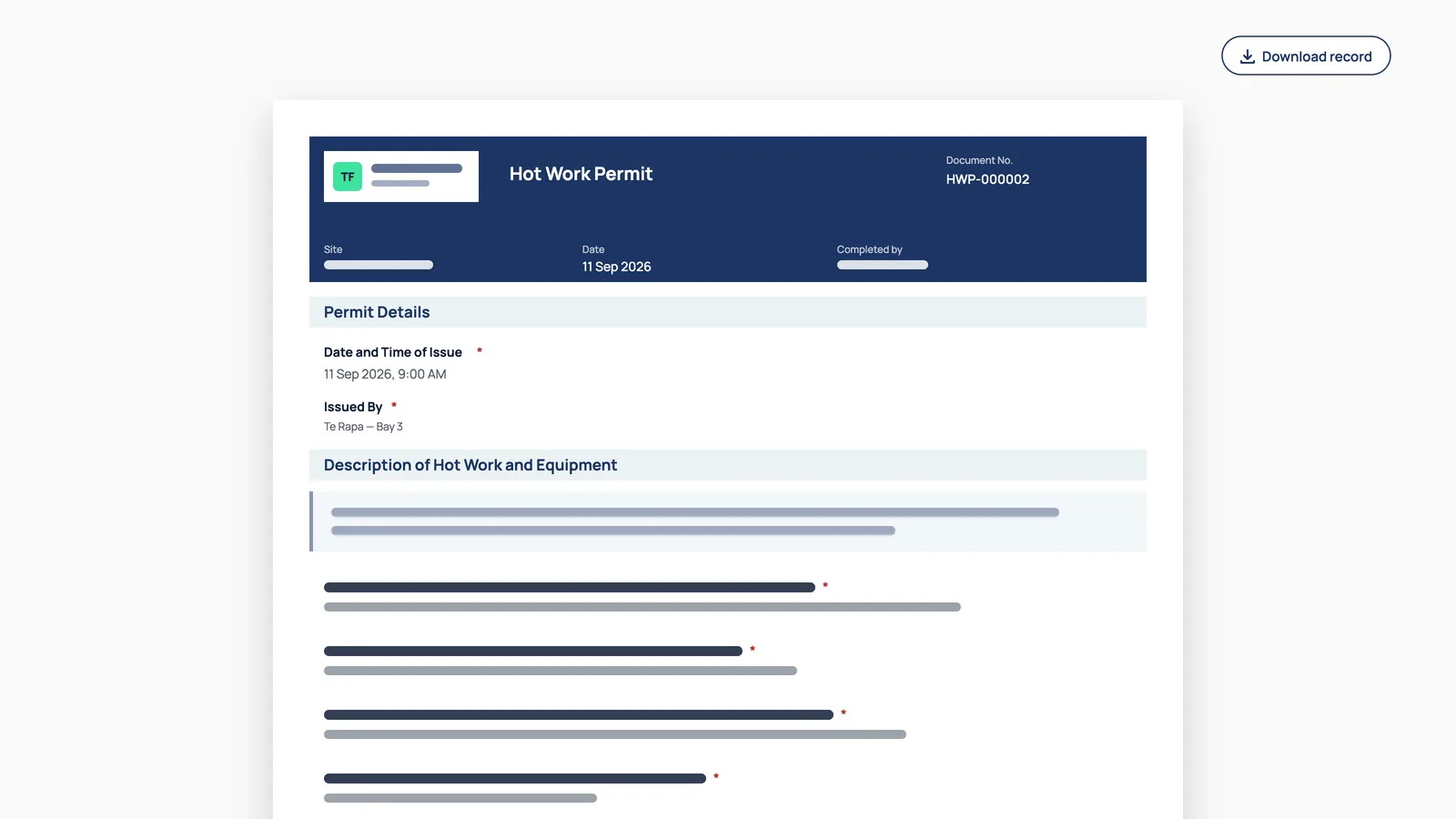Click the Te Rapa — Bay 3 value

click(363, 427)
